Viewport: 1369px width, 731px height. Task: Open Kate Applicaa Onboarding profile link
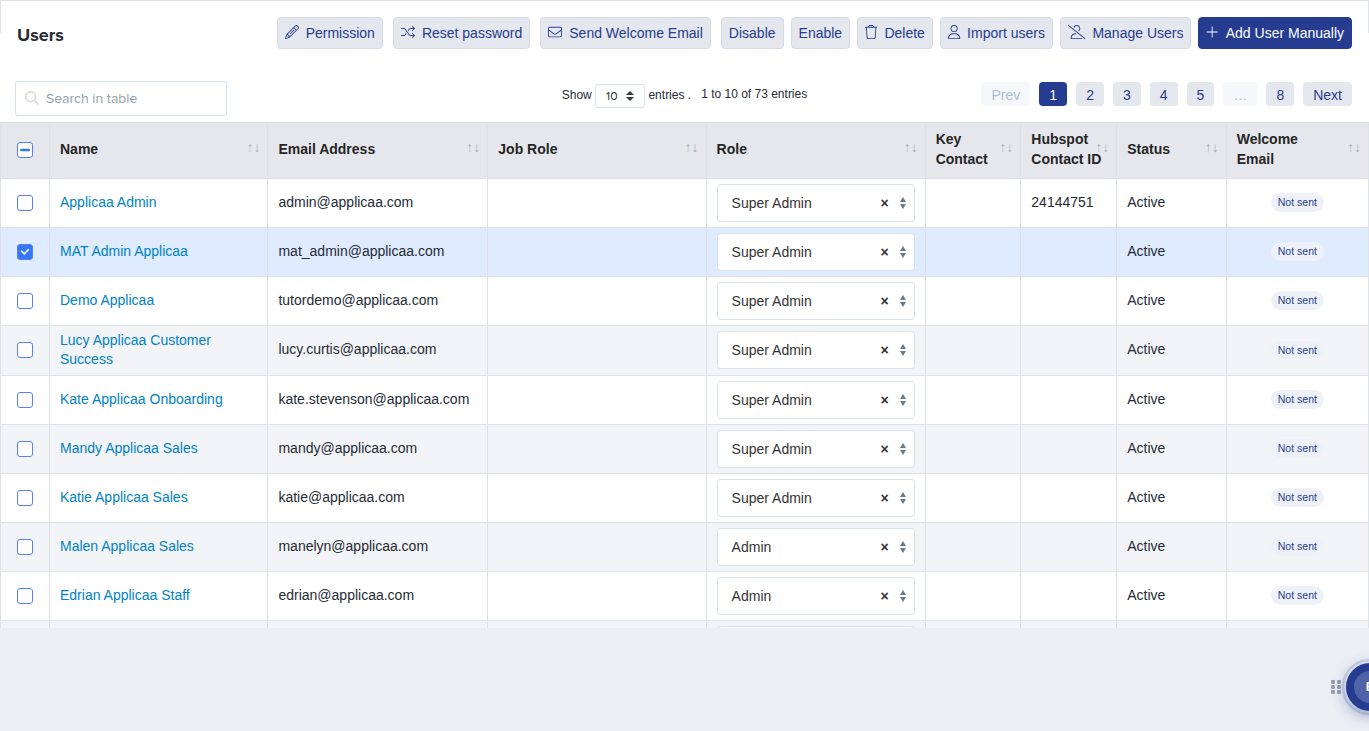coord(141,399)
